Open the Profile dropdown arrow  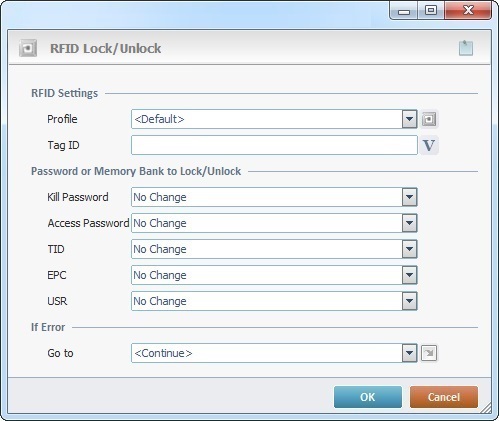(409, 119)
